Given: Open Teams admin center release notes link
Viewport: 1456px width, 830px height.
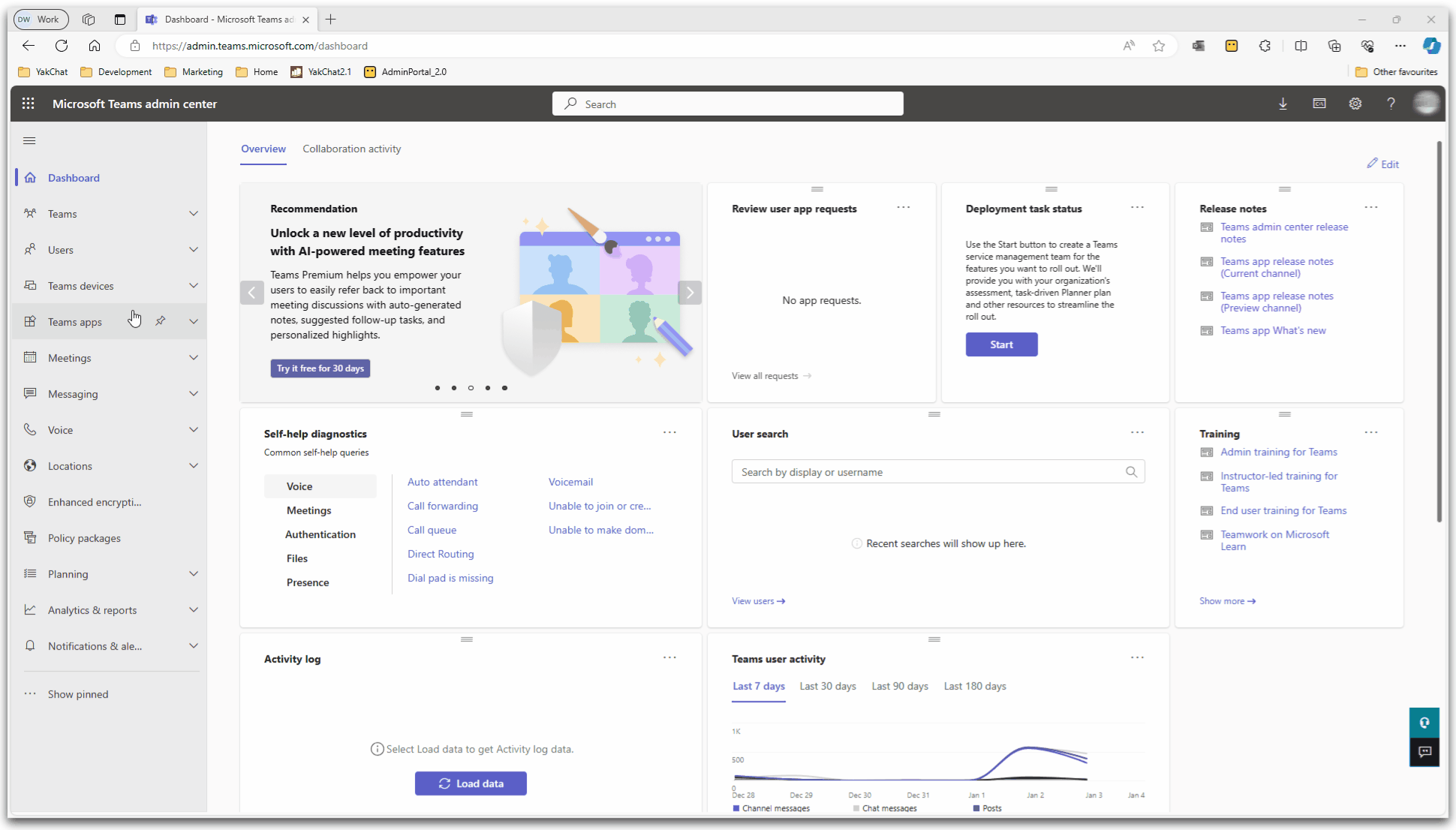Looking at the screenshot, I should pyautogui.click(x=1283, y=233).
